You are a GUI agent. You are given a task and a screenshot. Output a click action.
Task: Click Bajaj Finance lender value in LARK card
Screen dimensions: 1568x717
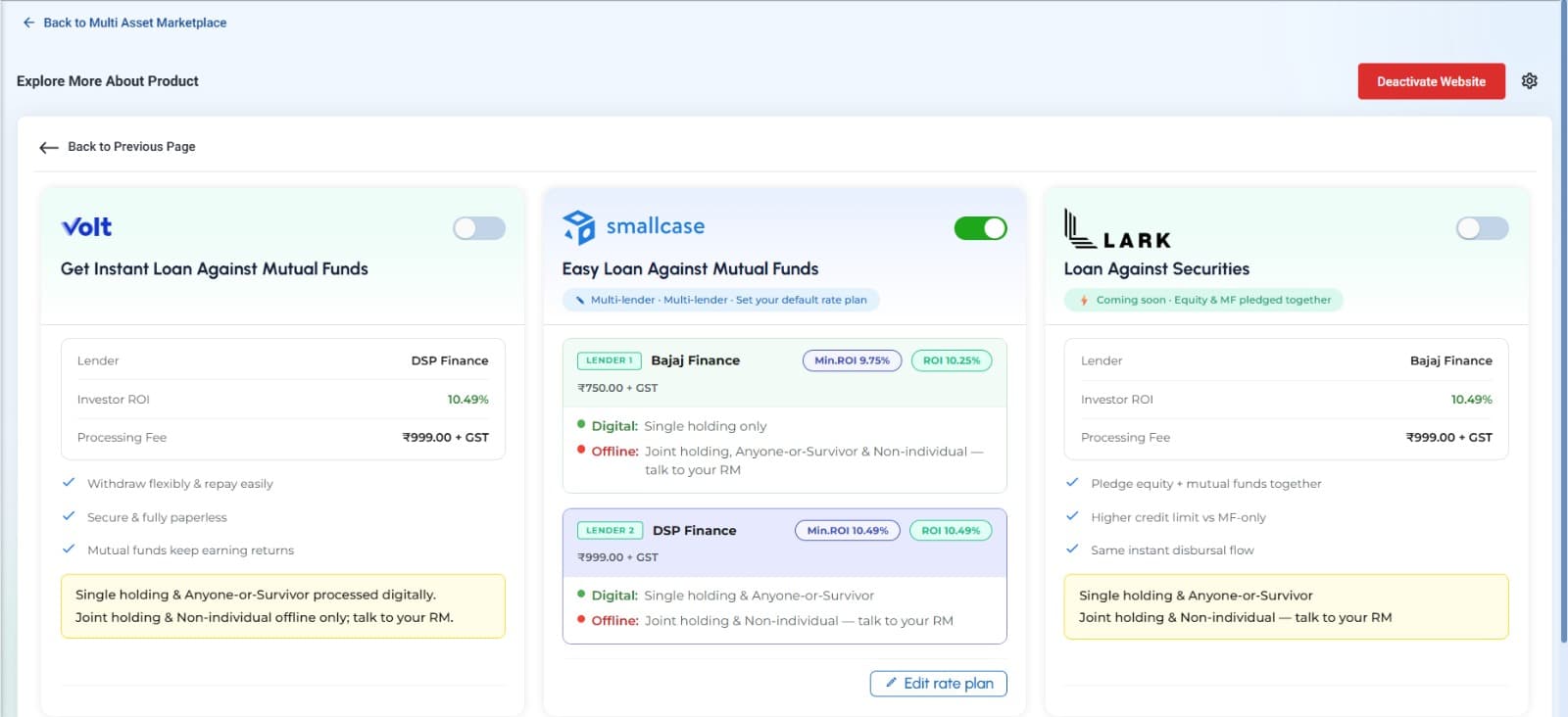[1451, 360]
